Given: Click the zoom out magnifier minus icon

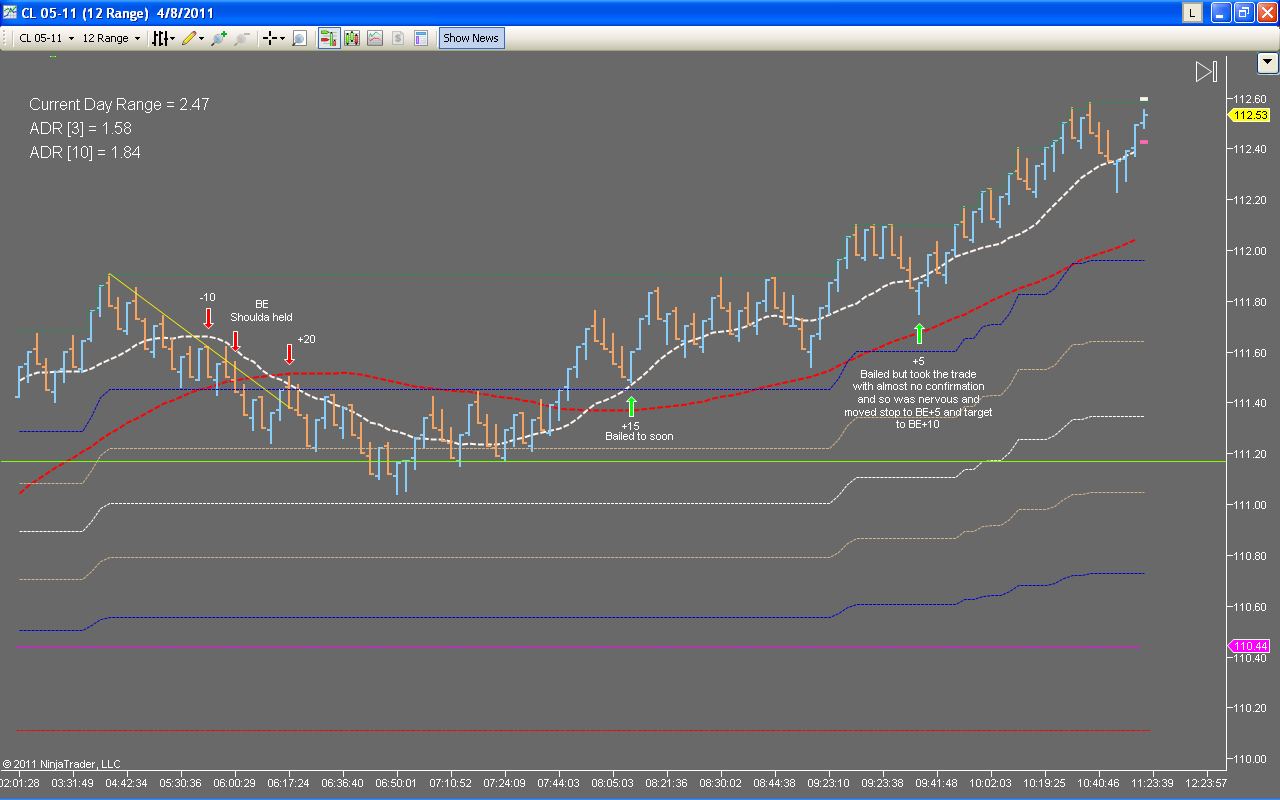Looking at the screenshot, I should click(x=242, y=38).
